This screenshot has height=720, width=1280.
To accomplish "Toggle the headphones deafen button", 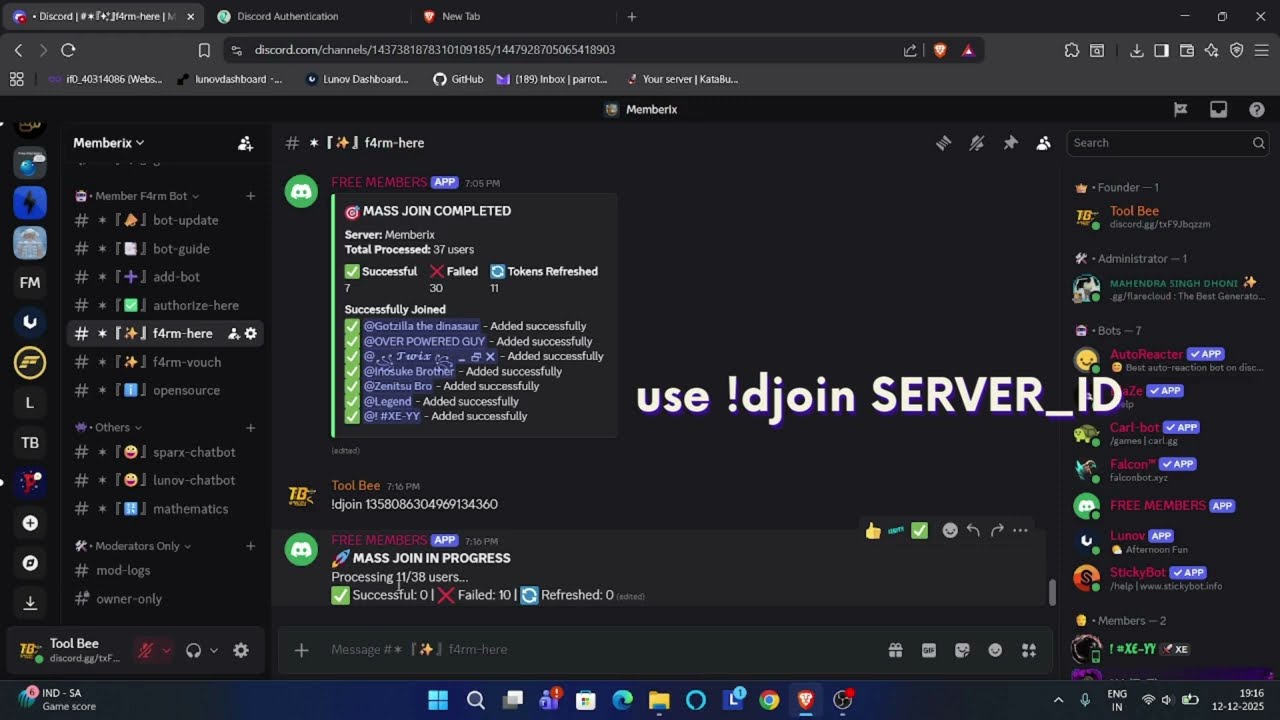I will (x=193, y=650).
